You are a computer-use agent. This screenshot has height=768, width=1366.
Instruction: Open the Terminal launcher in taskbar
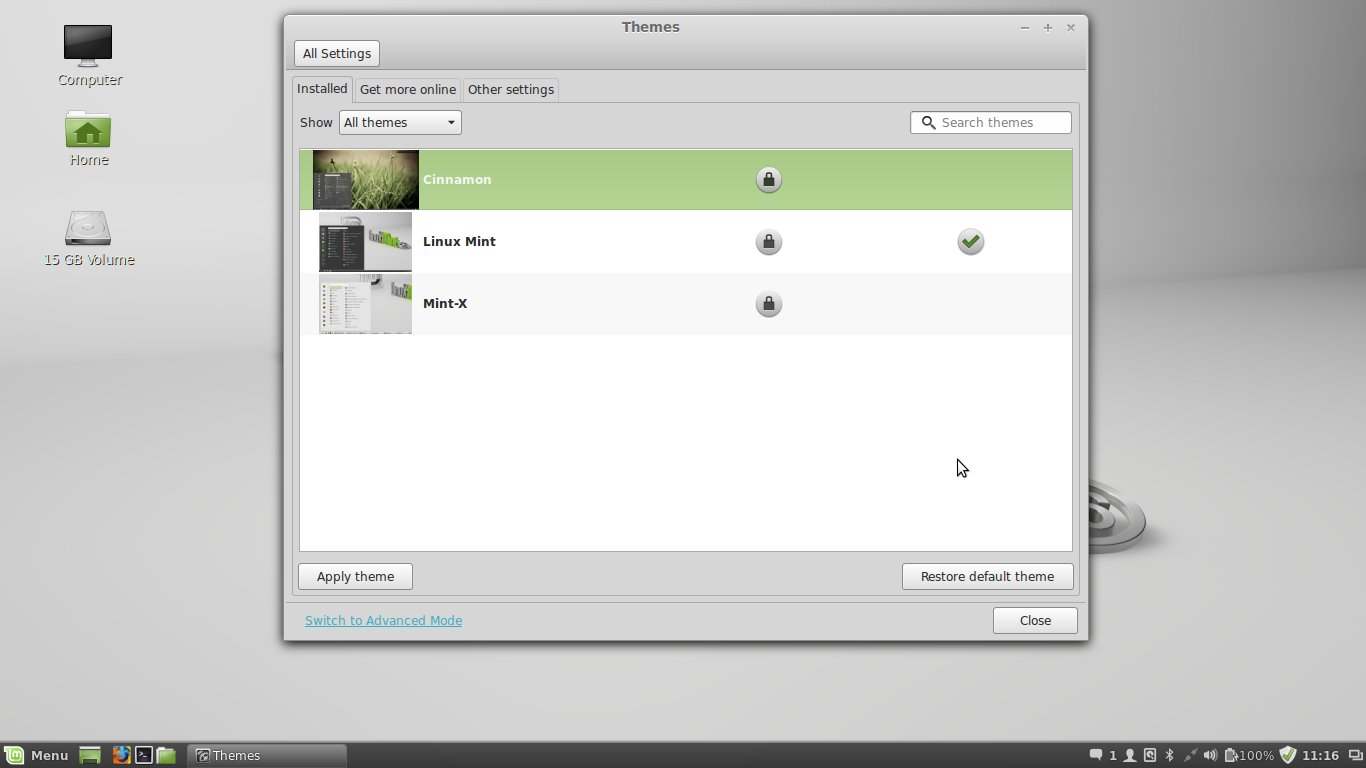(144, 755)
